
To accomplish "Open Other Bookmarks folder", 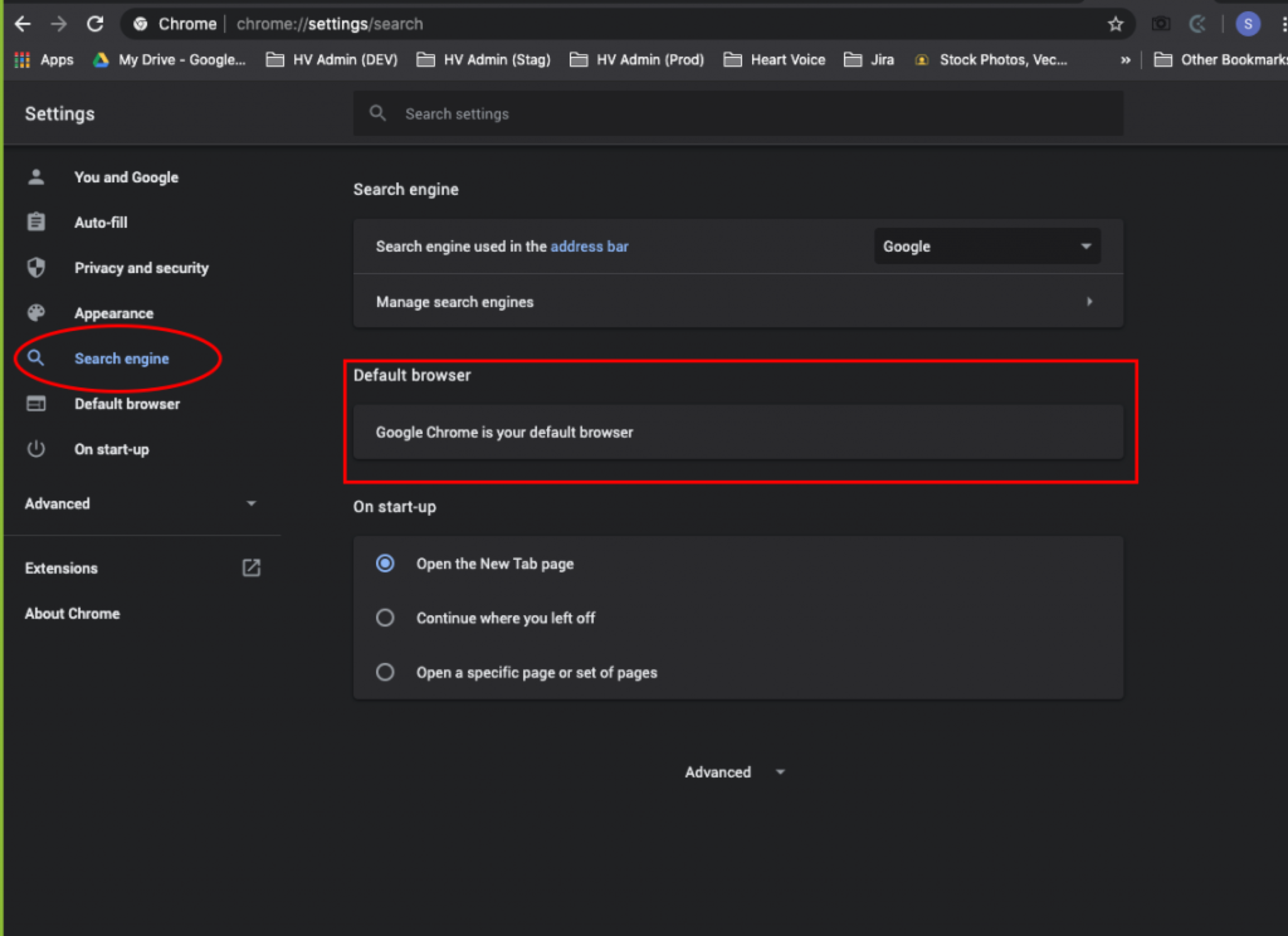I will (1221, 60).
